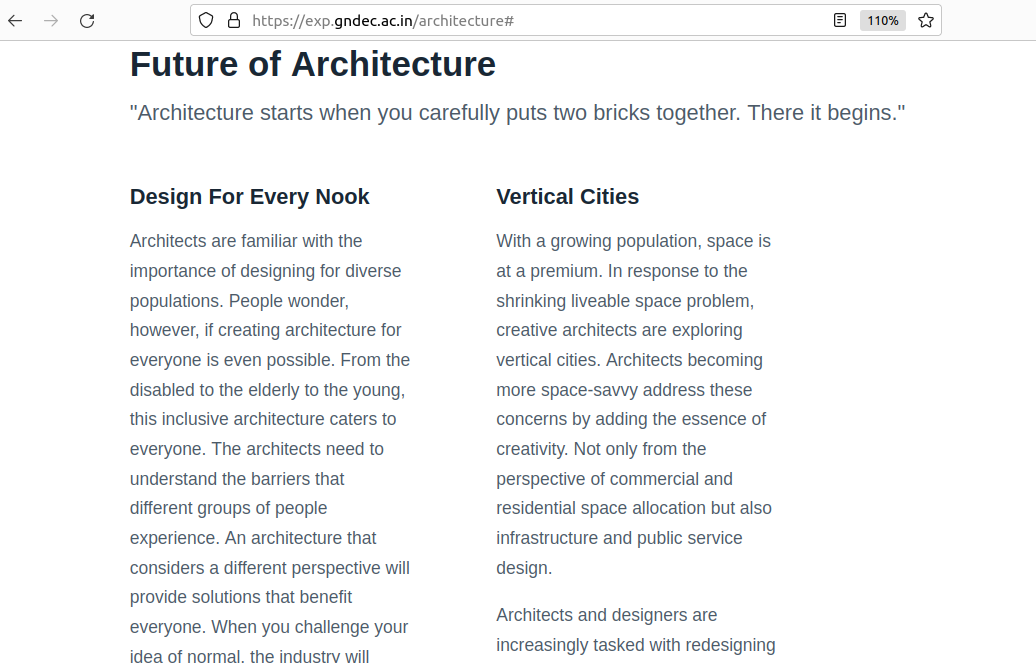Click the line "disabled to the elderly"
This screenshot has width=1036, height=663.
[267, 390]
